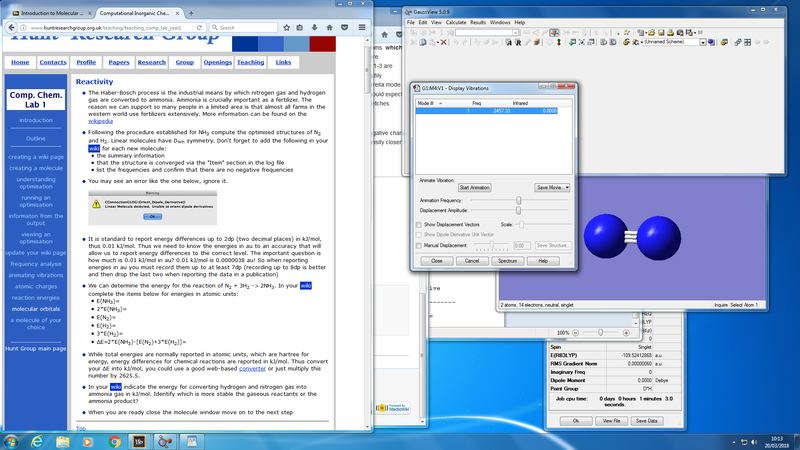Screen dimensions: 800x450
Task: Go back using the Firefox back arrow
Action: (x=11, y=28)
